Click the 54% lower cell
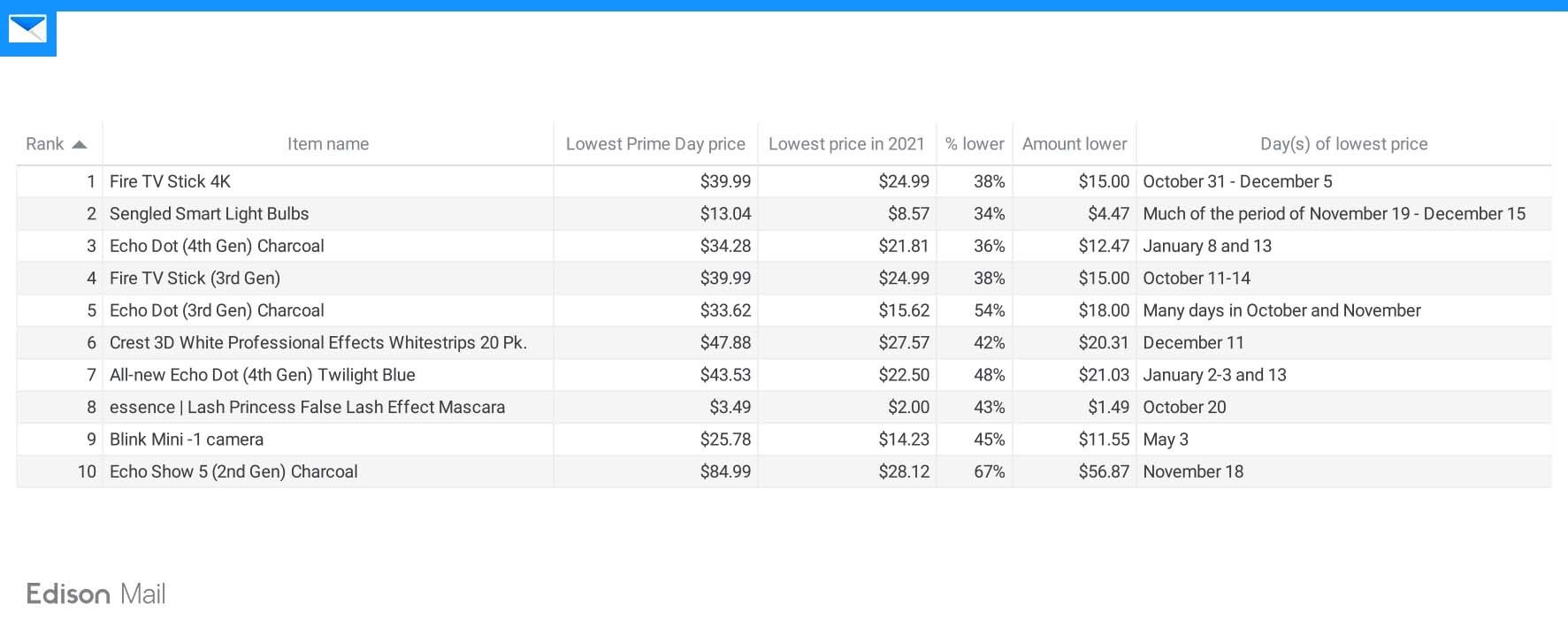Screen dimensions: 1568x635 [990, 310]
